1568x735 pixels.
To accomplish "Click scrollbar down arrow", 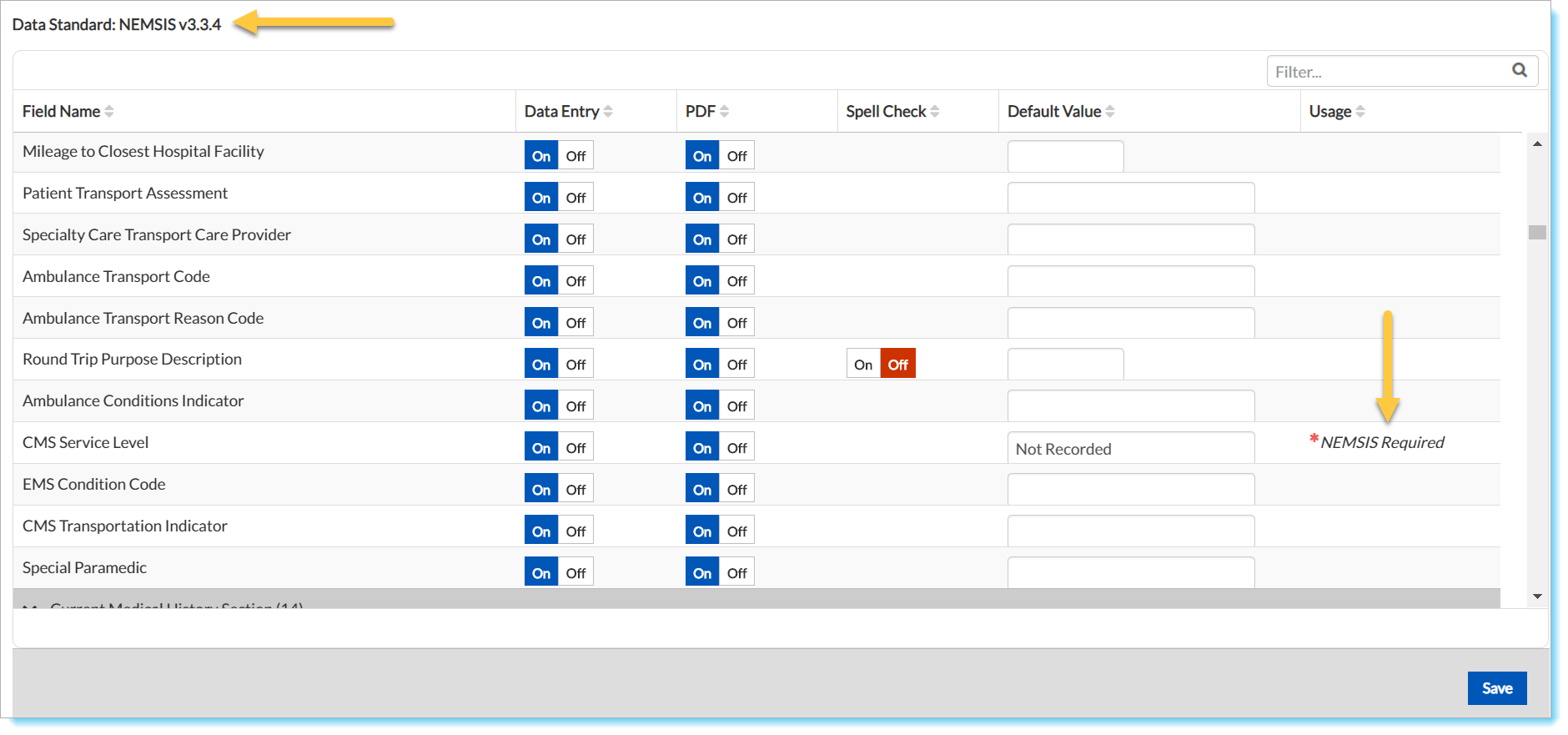I will [1537, 597].
